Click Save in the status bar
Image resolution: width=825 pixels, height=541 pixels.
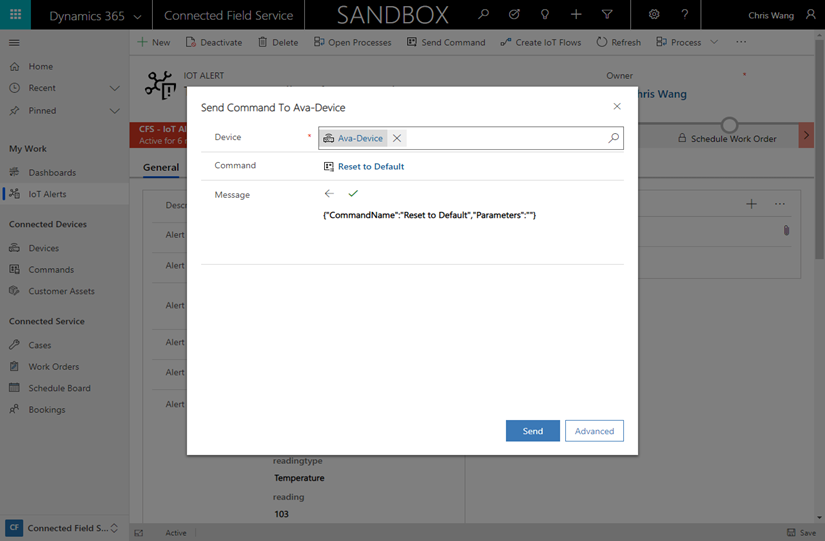point(801,533)
